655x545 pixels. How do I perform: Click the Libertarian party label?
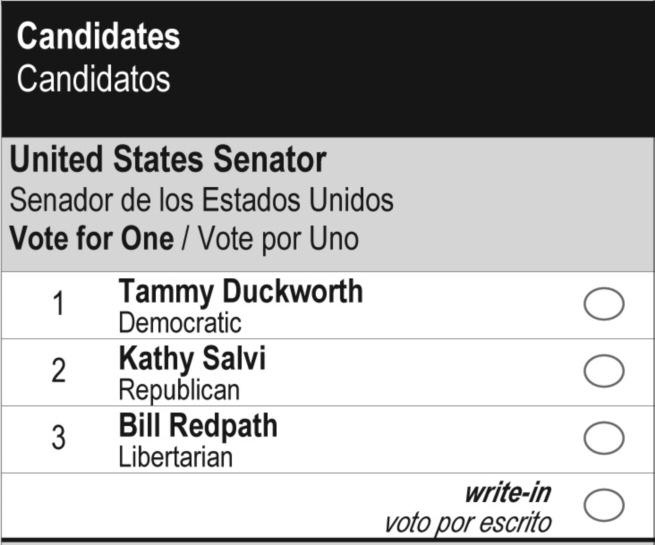click(x=175, y=458)
